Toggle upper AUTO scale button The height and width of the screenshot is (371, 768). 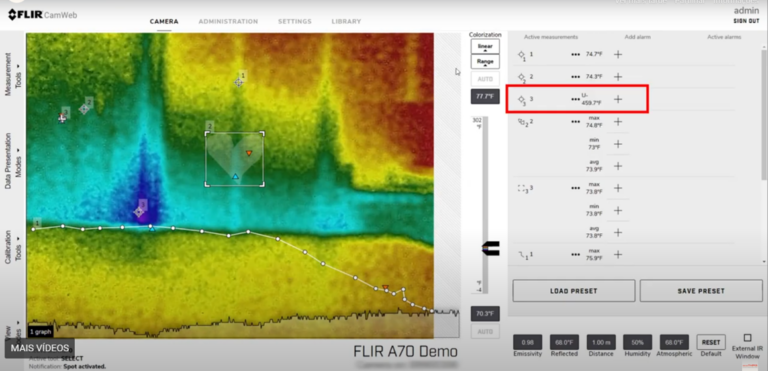485,79
